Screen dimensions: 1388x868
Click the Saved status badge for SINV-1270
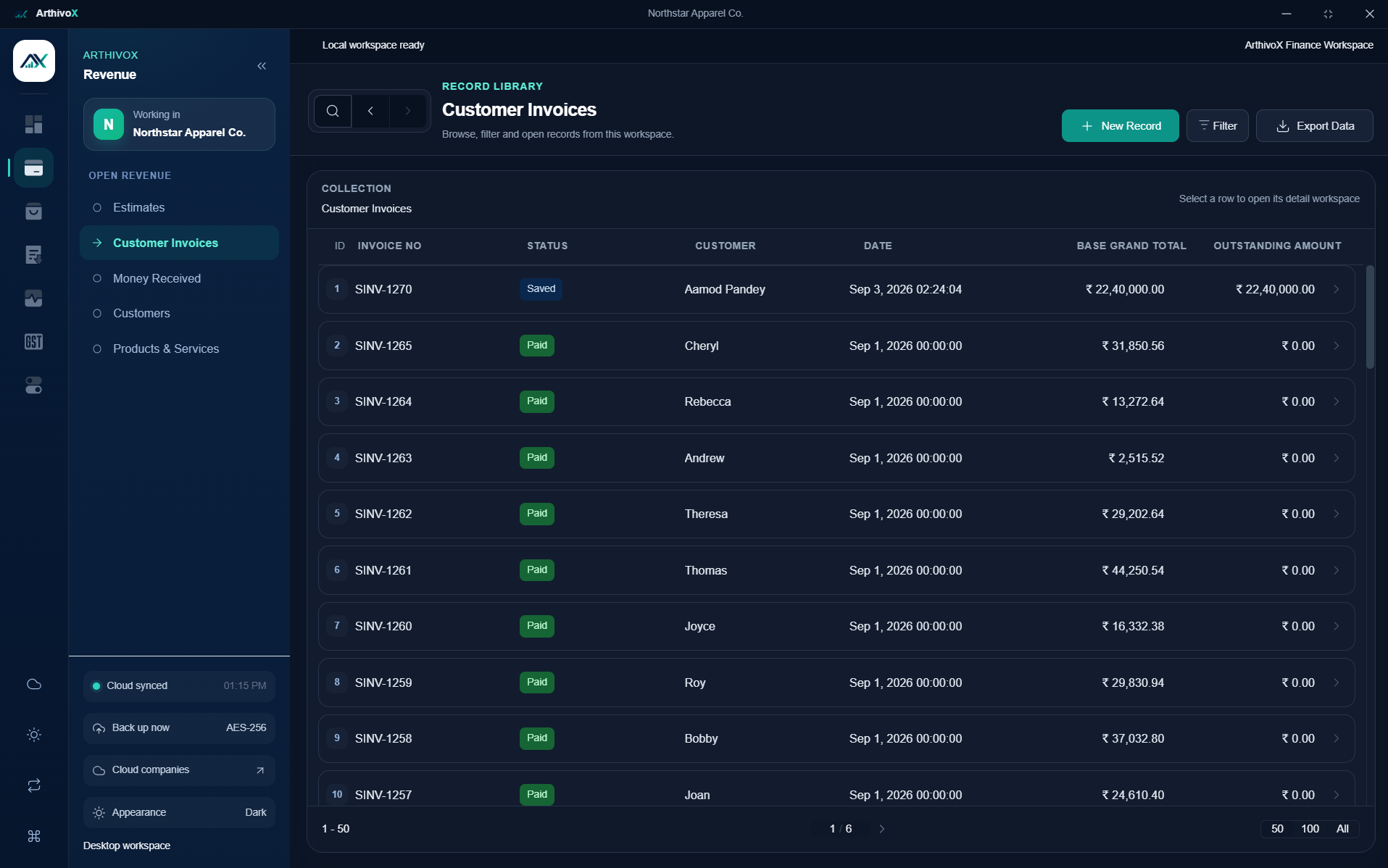point(541,289)
